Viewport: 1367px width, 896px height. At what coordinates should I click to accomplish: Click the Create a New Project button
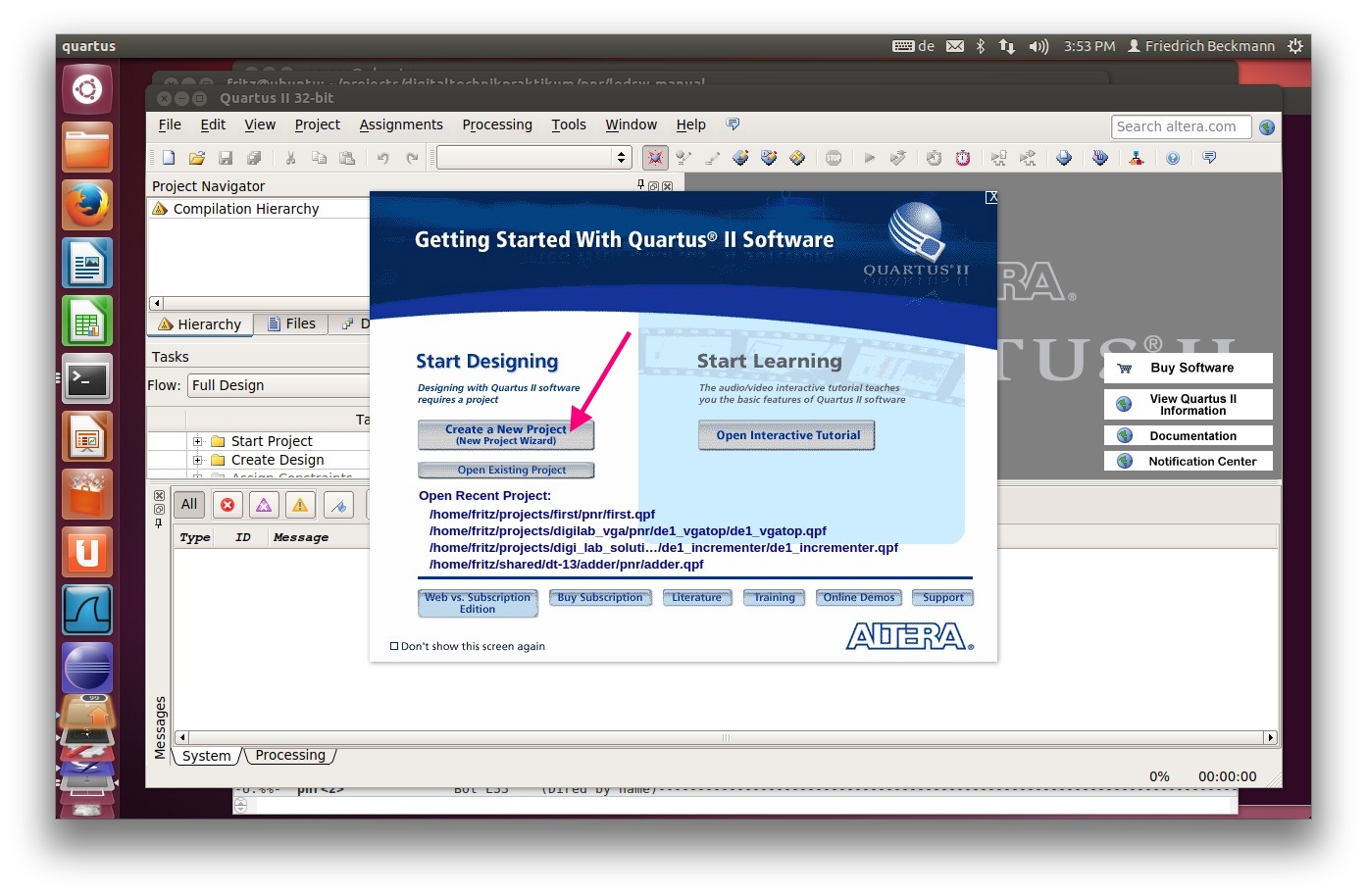pyautogui.click(x=505, y=434)
